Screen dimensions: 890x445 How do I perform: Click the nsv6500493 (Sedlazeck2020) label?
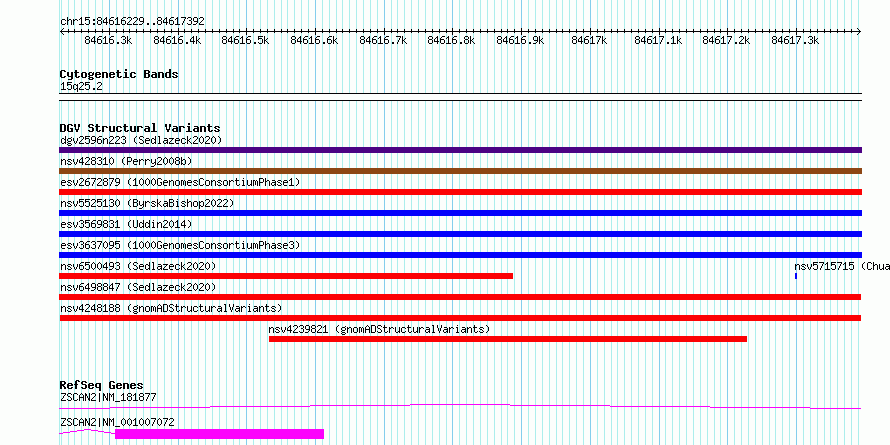point(138,266)
